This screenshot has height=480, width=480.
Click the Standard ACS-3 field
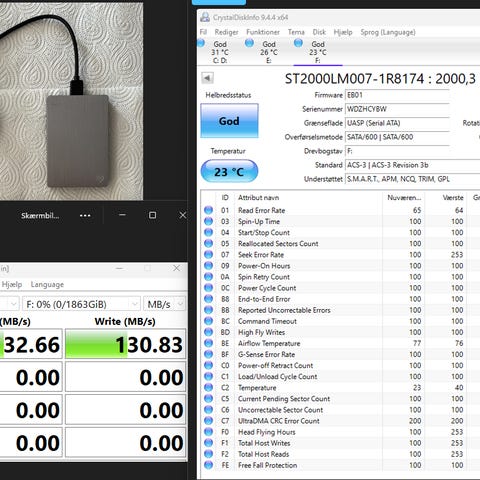[412, 165]
